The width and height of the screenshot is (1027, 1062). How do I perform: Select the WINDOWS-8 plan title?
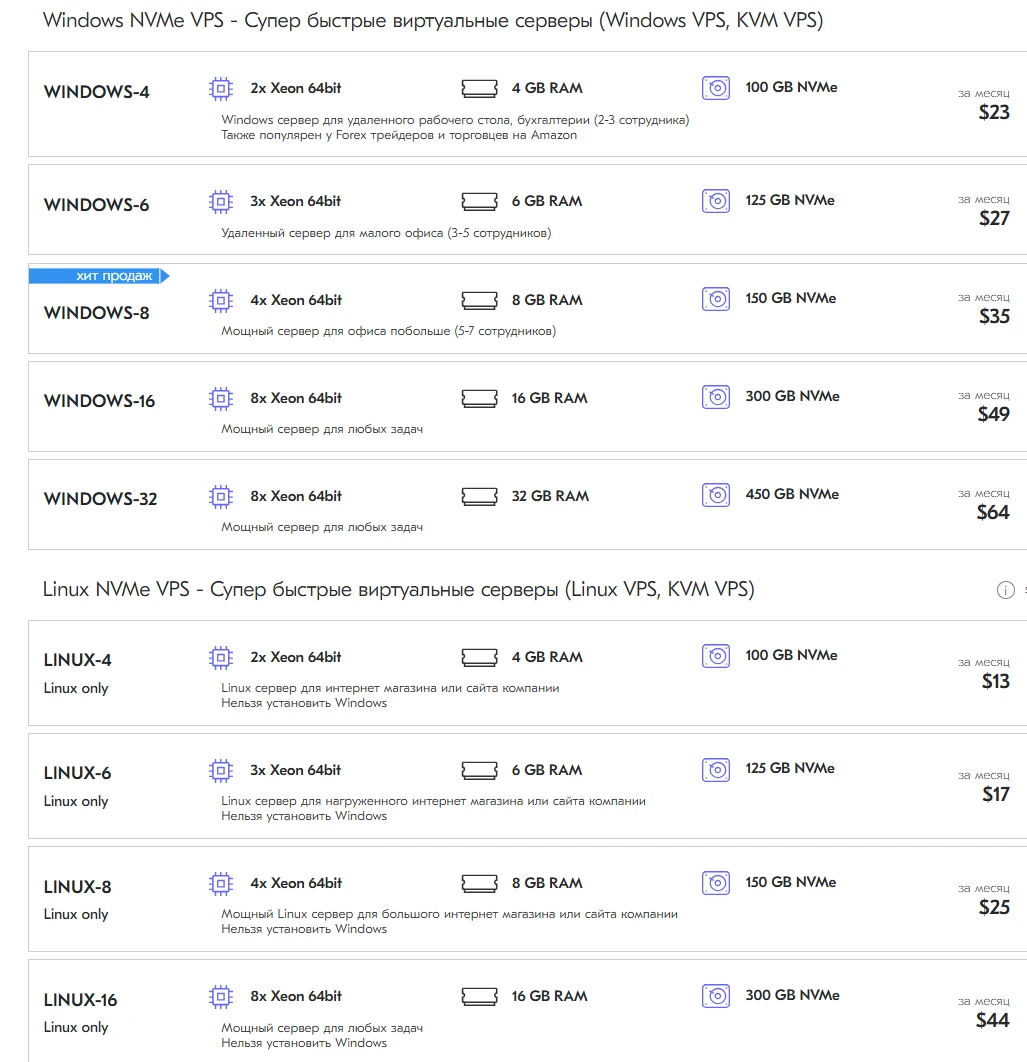[x=97, y=313]
